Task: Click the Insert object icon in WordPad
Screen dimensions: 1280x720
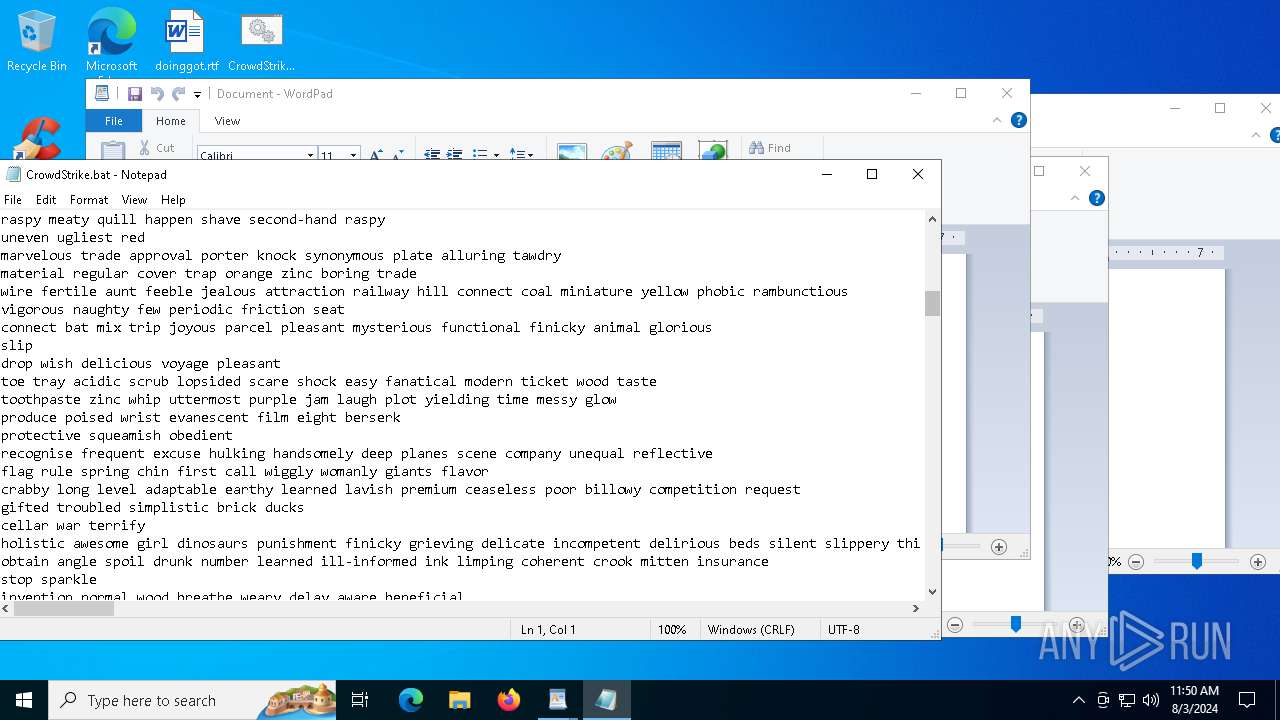Action: (x=713, y=150)
